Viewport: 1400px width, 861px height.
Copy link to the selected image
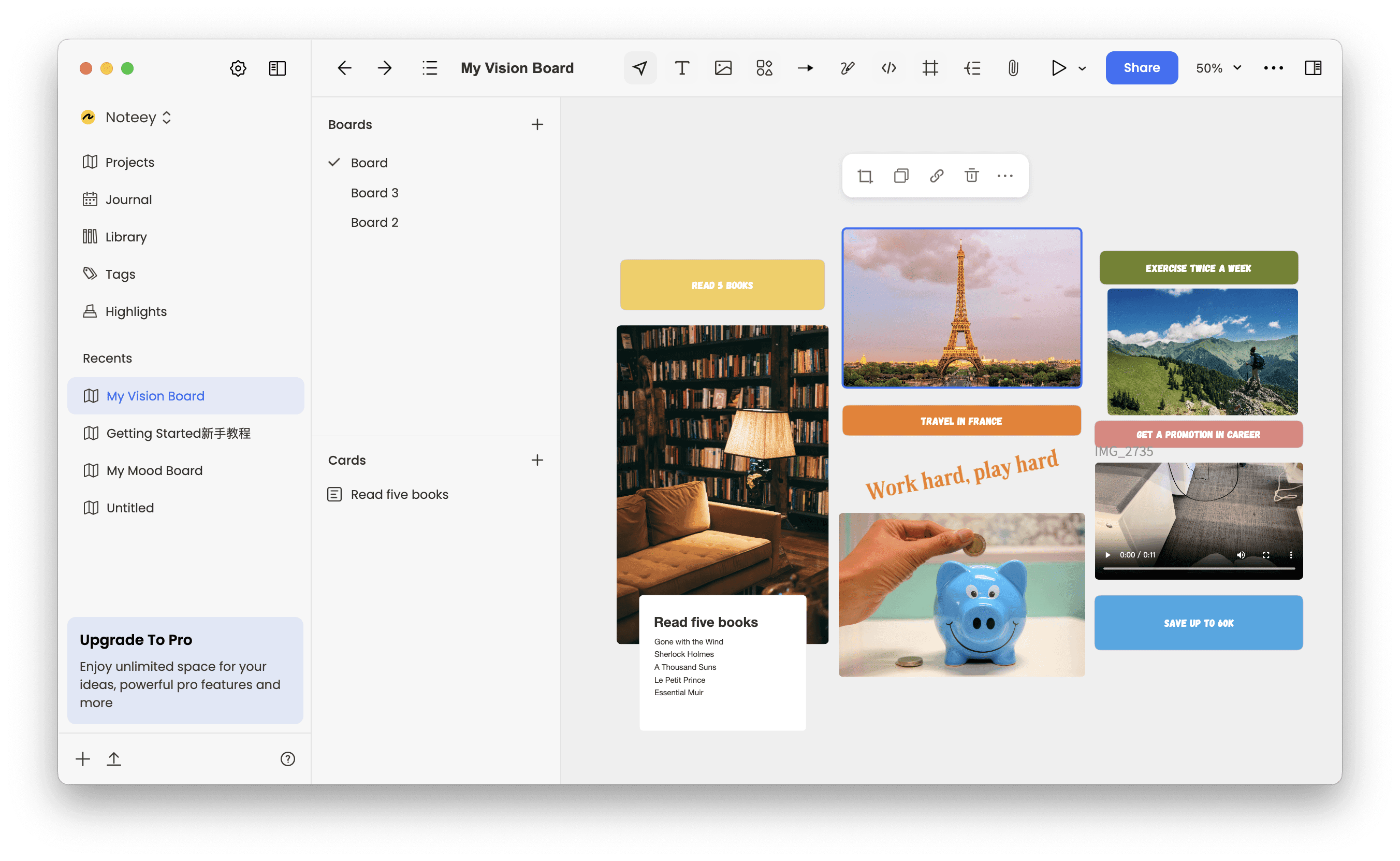[936, 176]
